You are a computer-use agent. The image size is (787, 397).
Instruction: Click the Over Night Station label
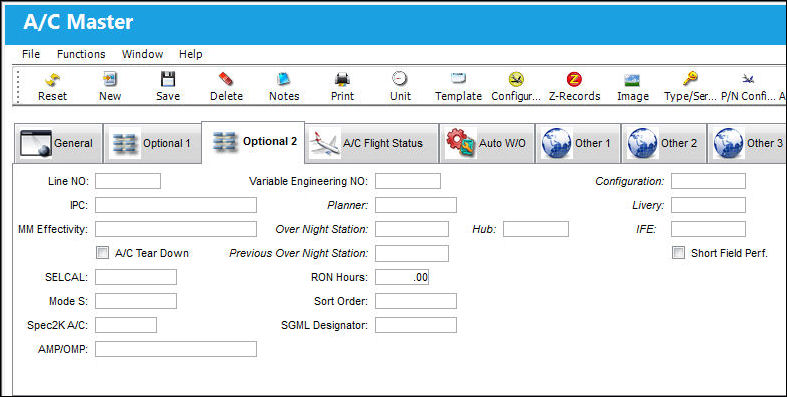(x=322, y=229)
